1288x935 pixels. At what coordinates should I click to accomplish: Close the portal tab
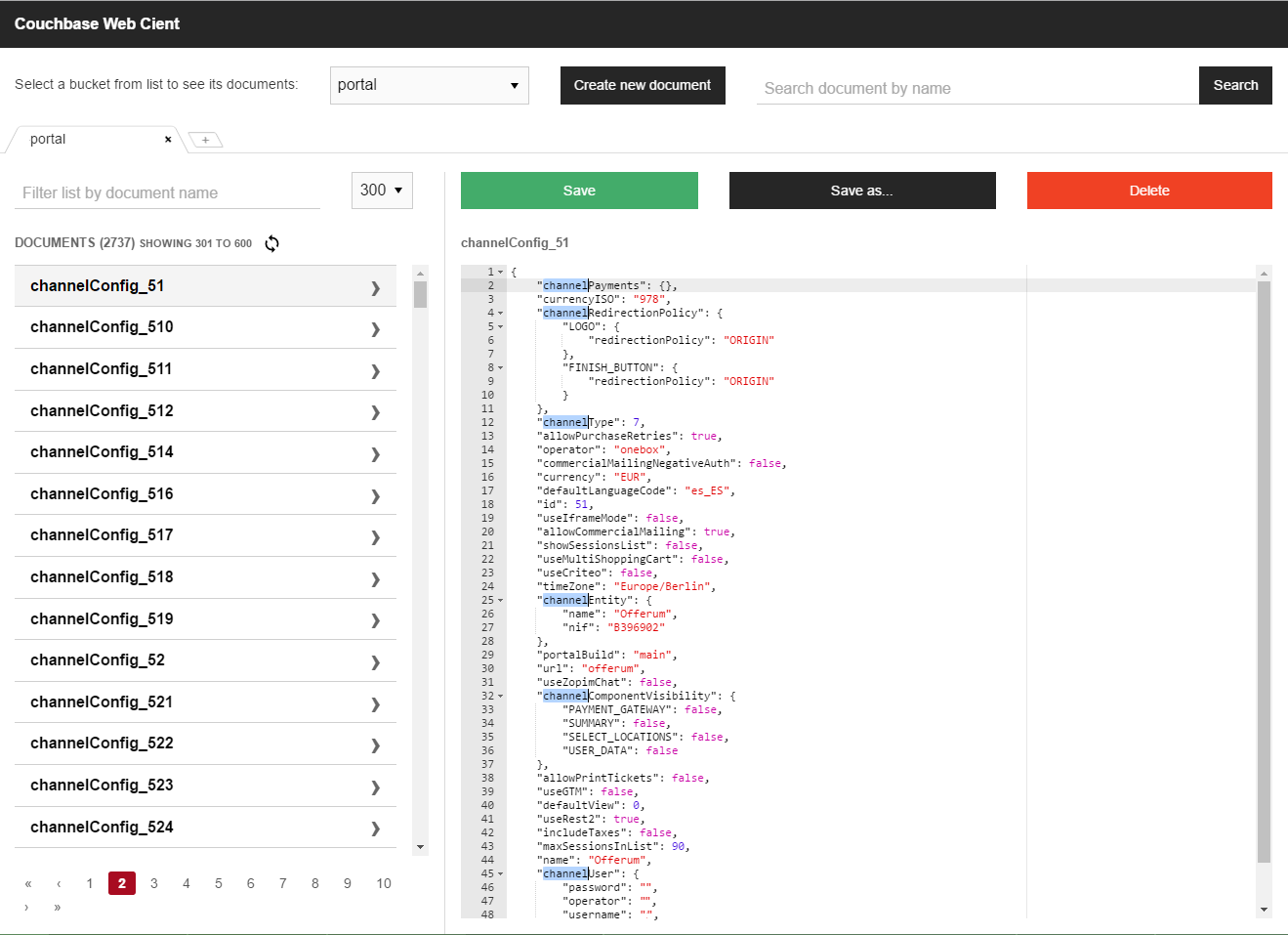(168, 140)
